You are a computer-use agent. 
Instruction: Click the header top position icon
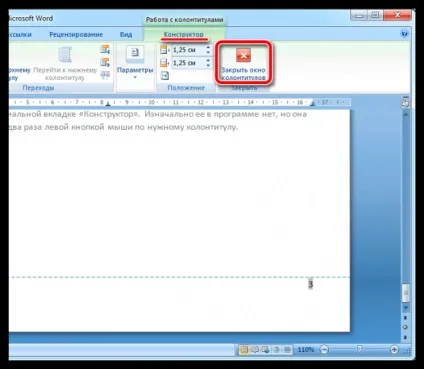(165, 50)
